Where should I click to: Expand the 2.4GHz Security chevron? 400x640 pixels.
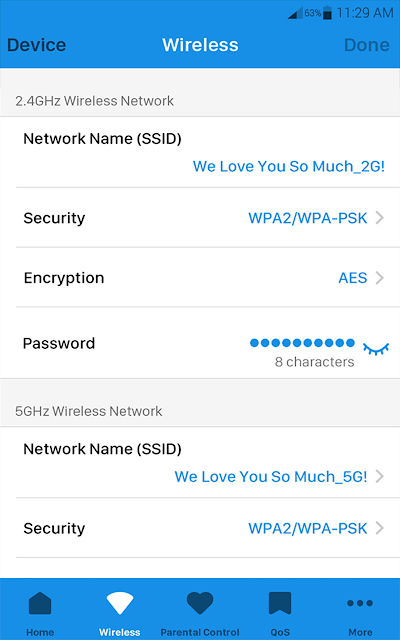coord(380,218)
